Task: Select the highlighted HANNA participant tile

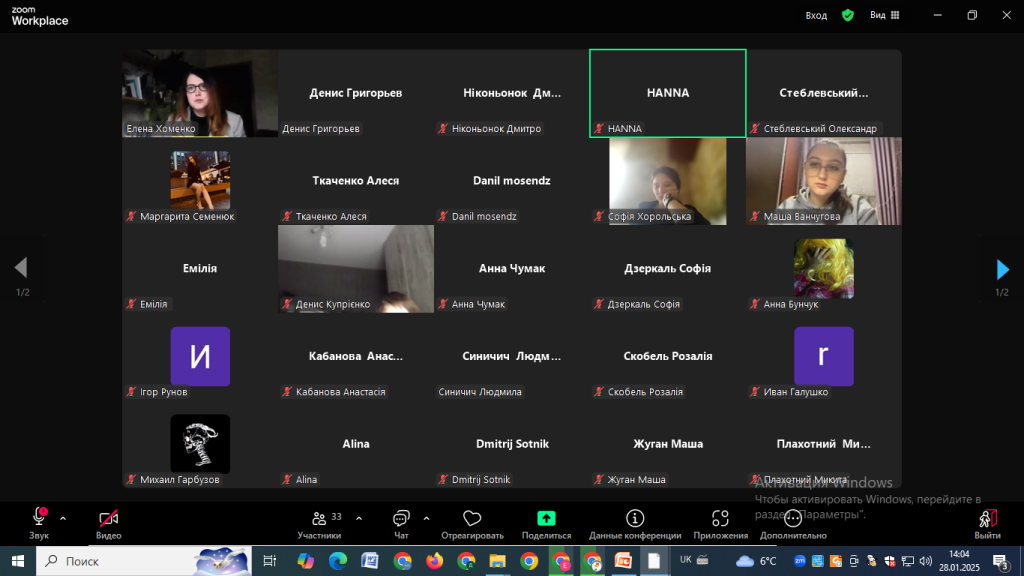Action: 668,93
